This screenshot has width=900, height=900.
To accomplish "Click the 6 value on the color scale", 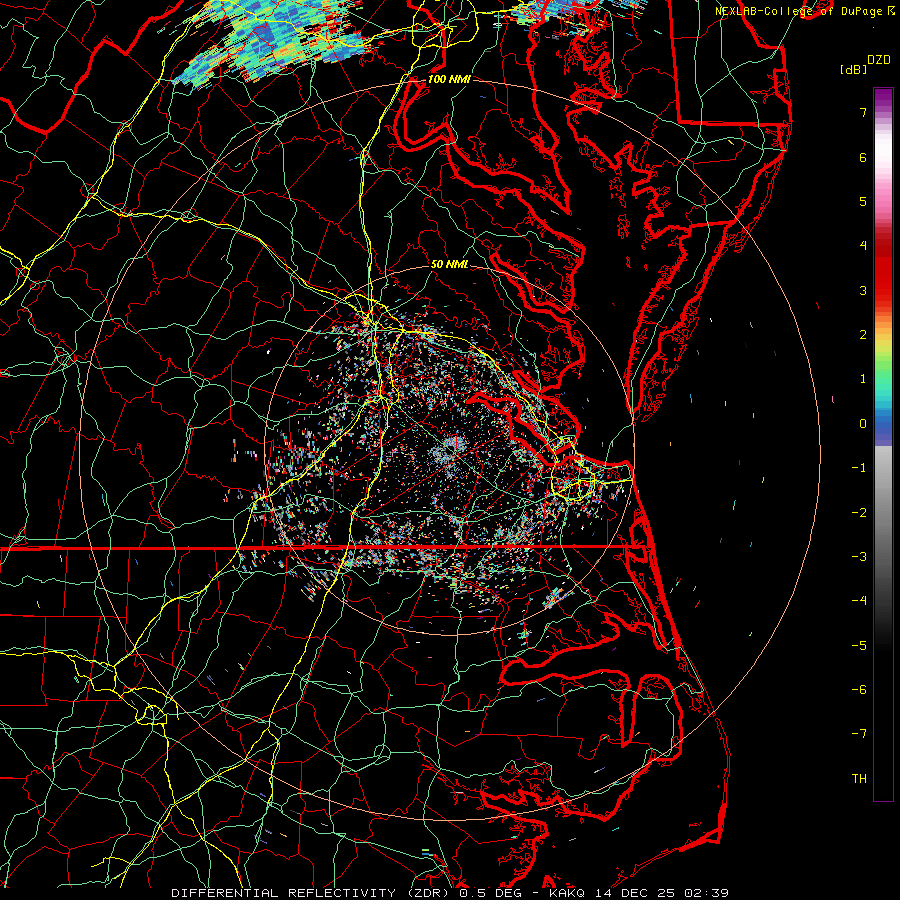I will (x=863, y=158).
